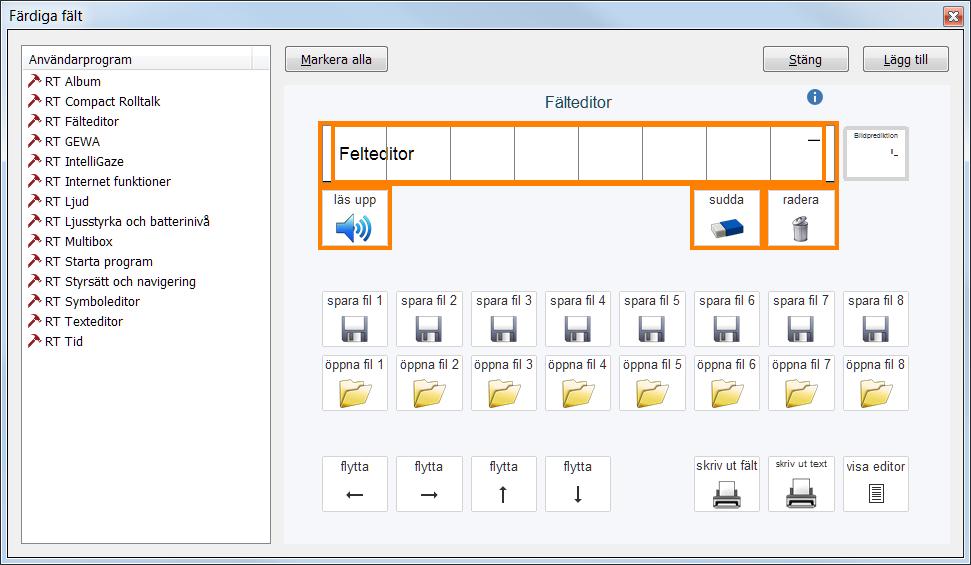The image size is (971, 565).
Task: Click the 'Lägg till' button
Action: (x=906, y=59)
